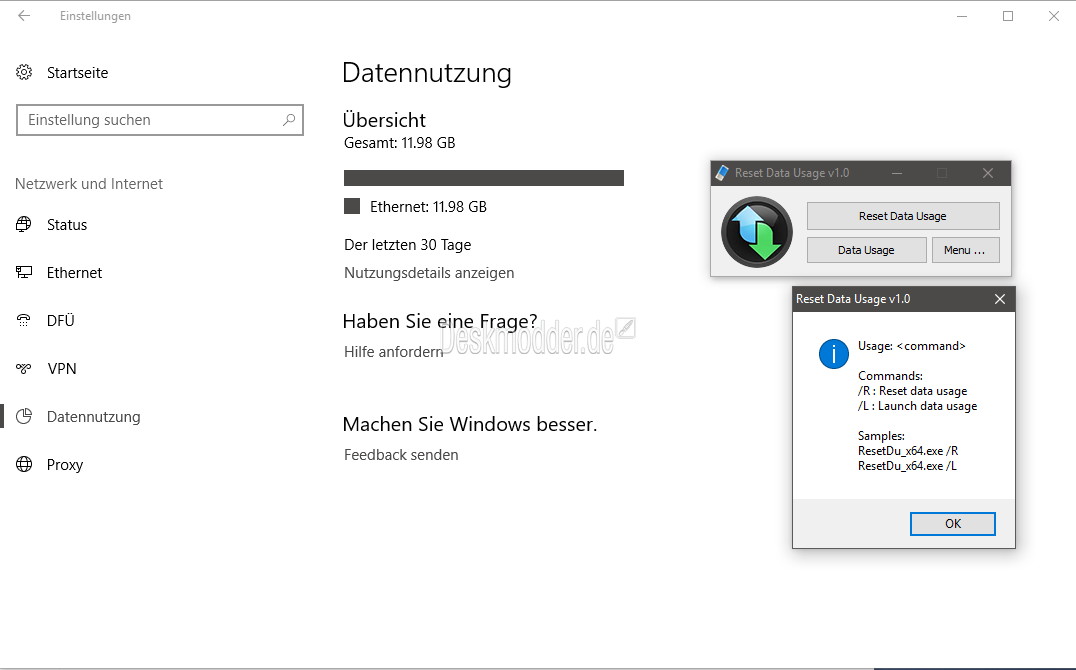Close the Reset Data Usage tool window
The height and width of the screenshot is (670, 1076).
pos(988,173)
